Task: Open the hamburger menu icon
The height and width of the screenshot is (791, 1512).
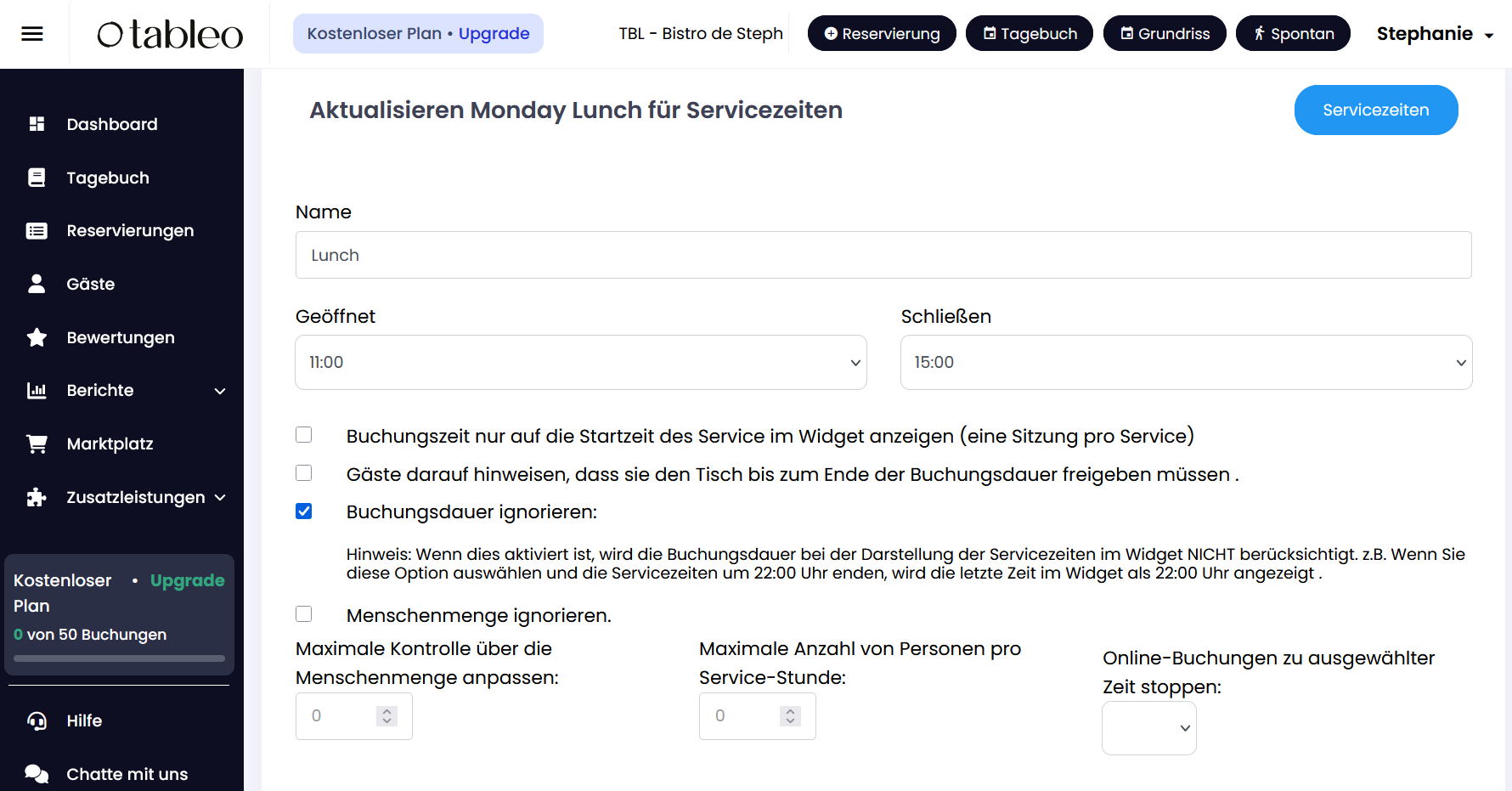Action: pyautogui.click(x=32, y=34)
